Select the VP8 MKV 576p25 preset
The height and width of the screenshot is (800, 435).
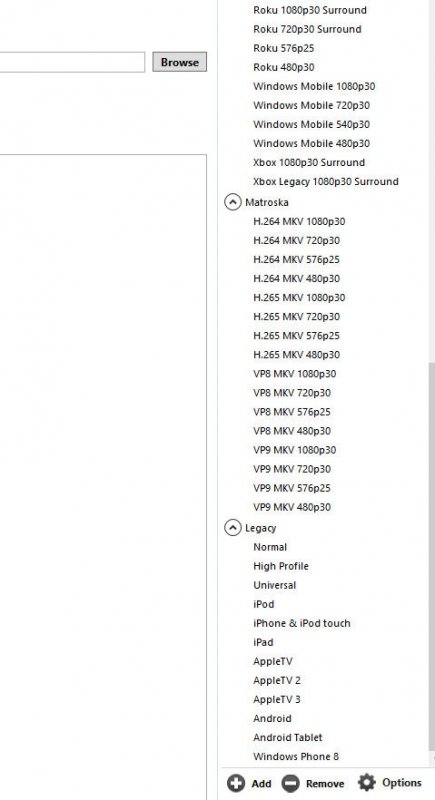[x=292, y=412]
